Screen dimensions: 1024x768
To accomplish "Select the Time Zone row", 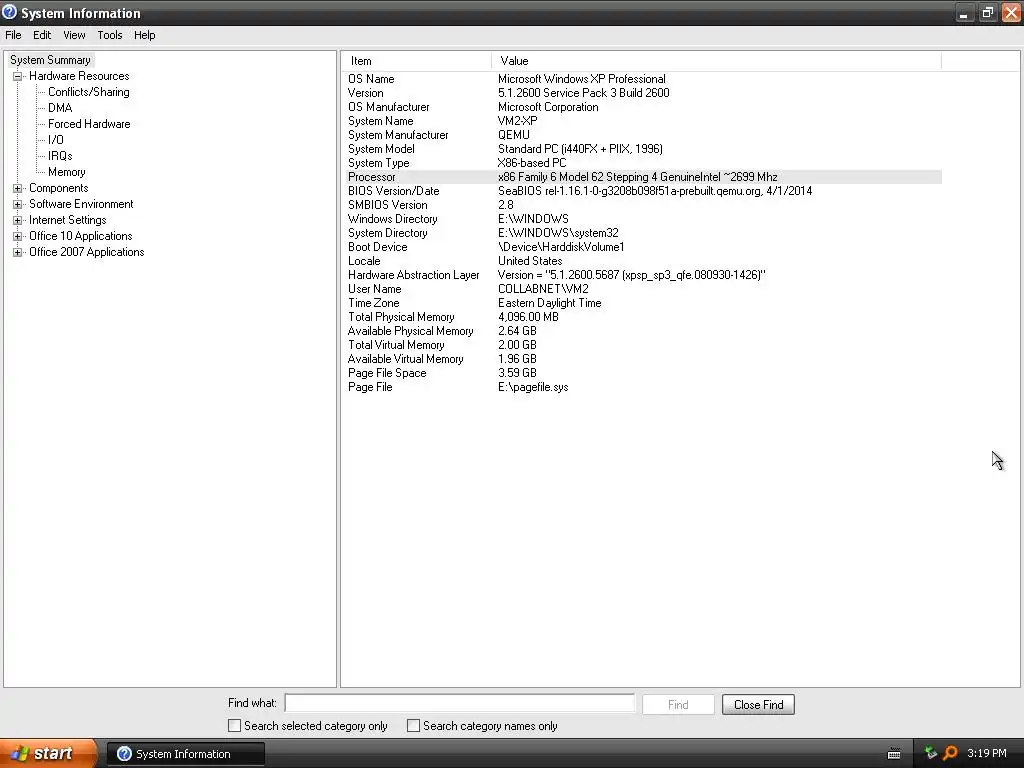I will (x=643, y=304).
